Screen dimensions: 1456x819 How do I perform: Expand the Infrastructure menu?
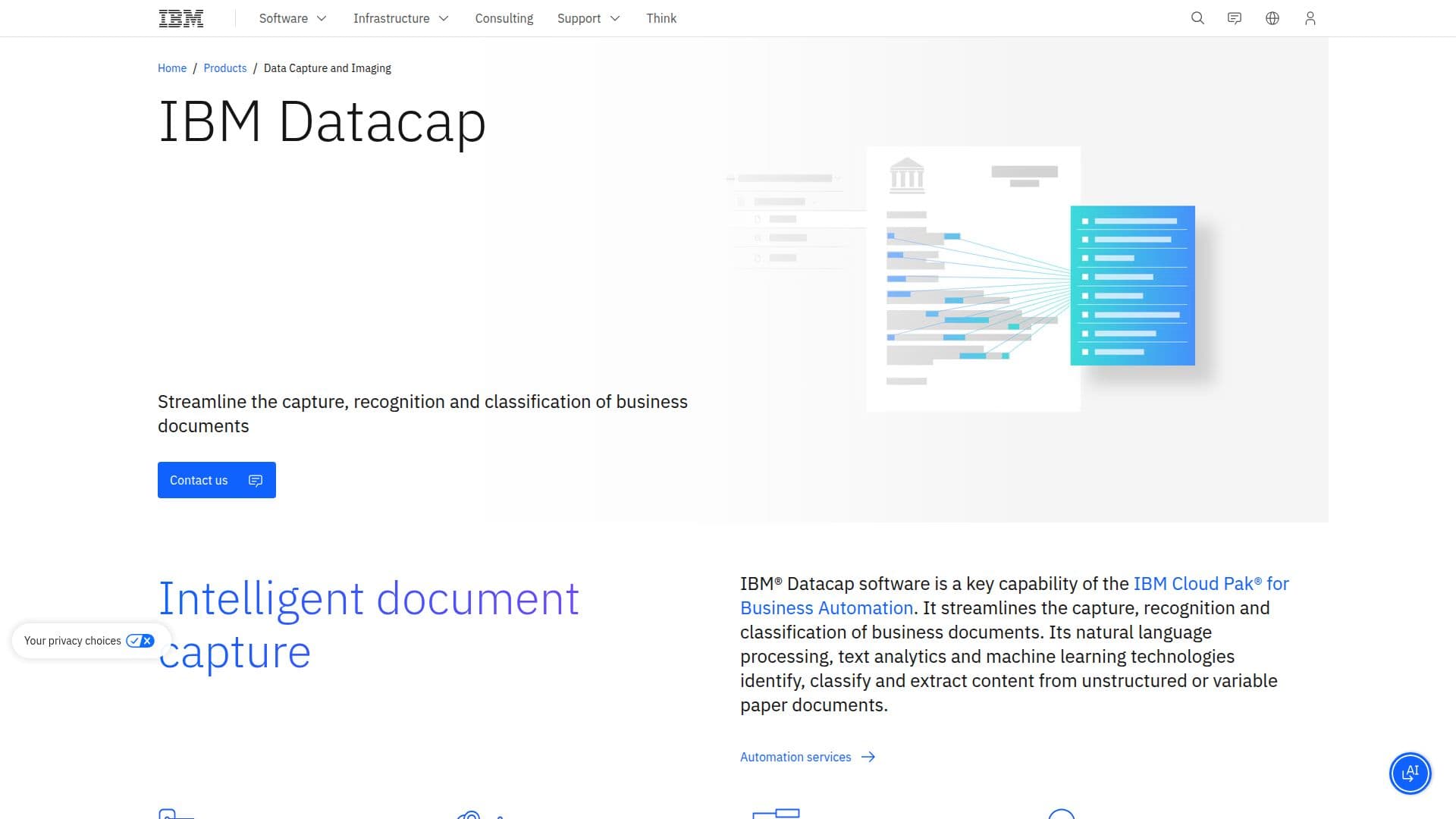400,18
